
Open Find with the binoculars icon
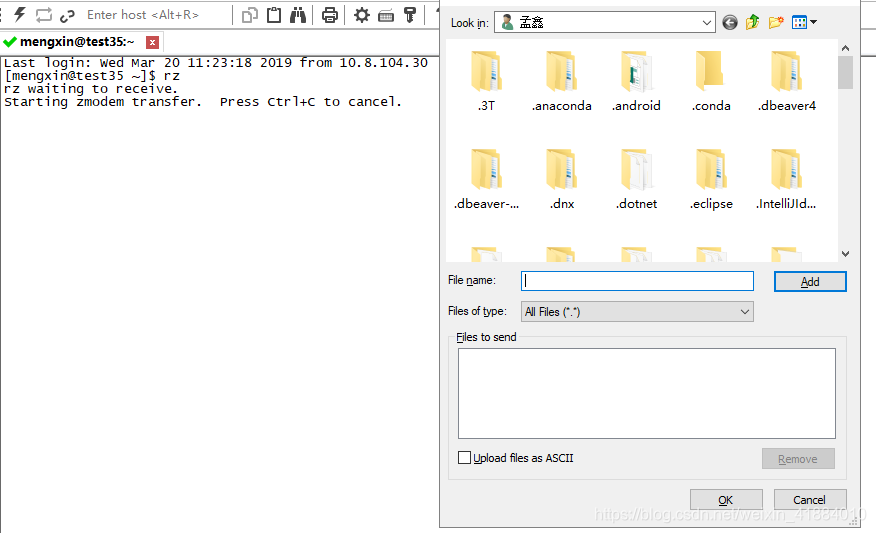298,15
